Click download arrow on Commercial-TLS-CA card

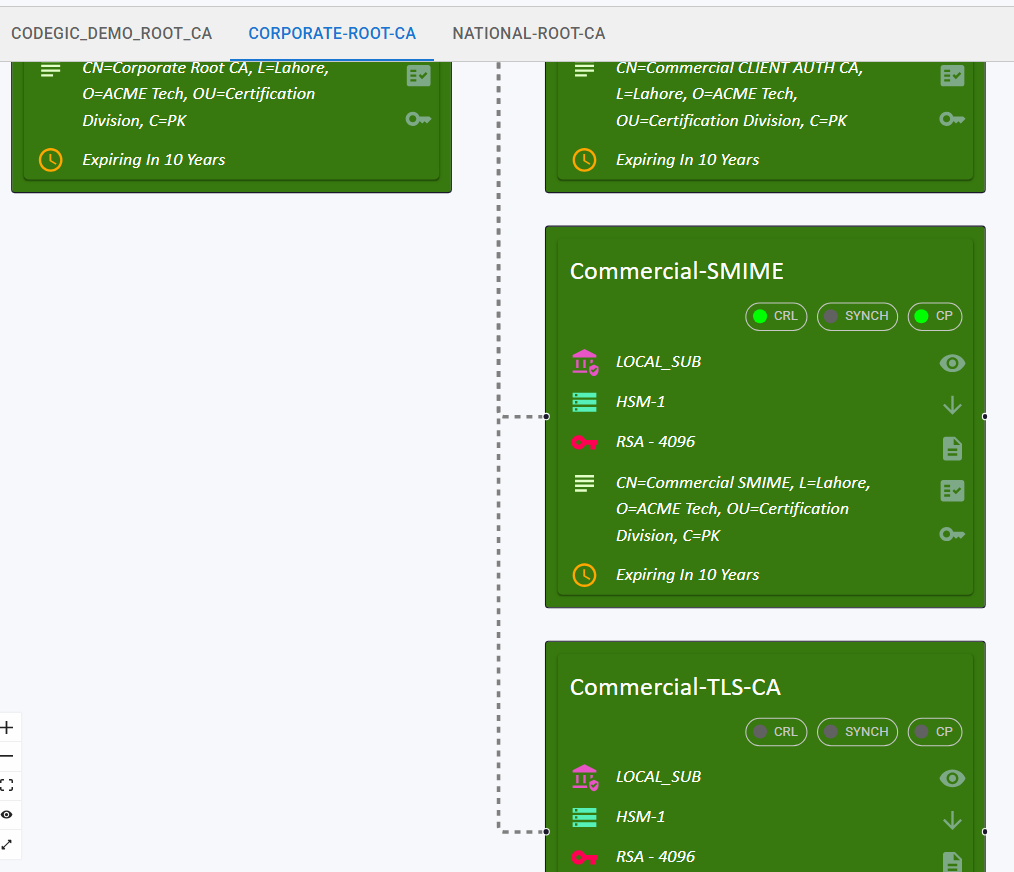pyautogui.click(x=952, y=820)
